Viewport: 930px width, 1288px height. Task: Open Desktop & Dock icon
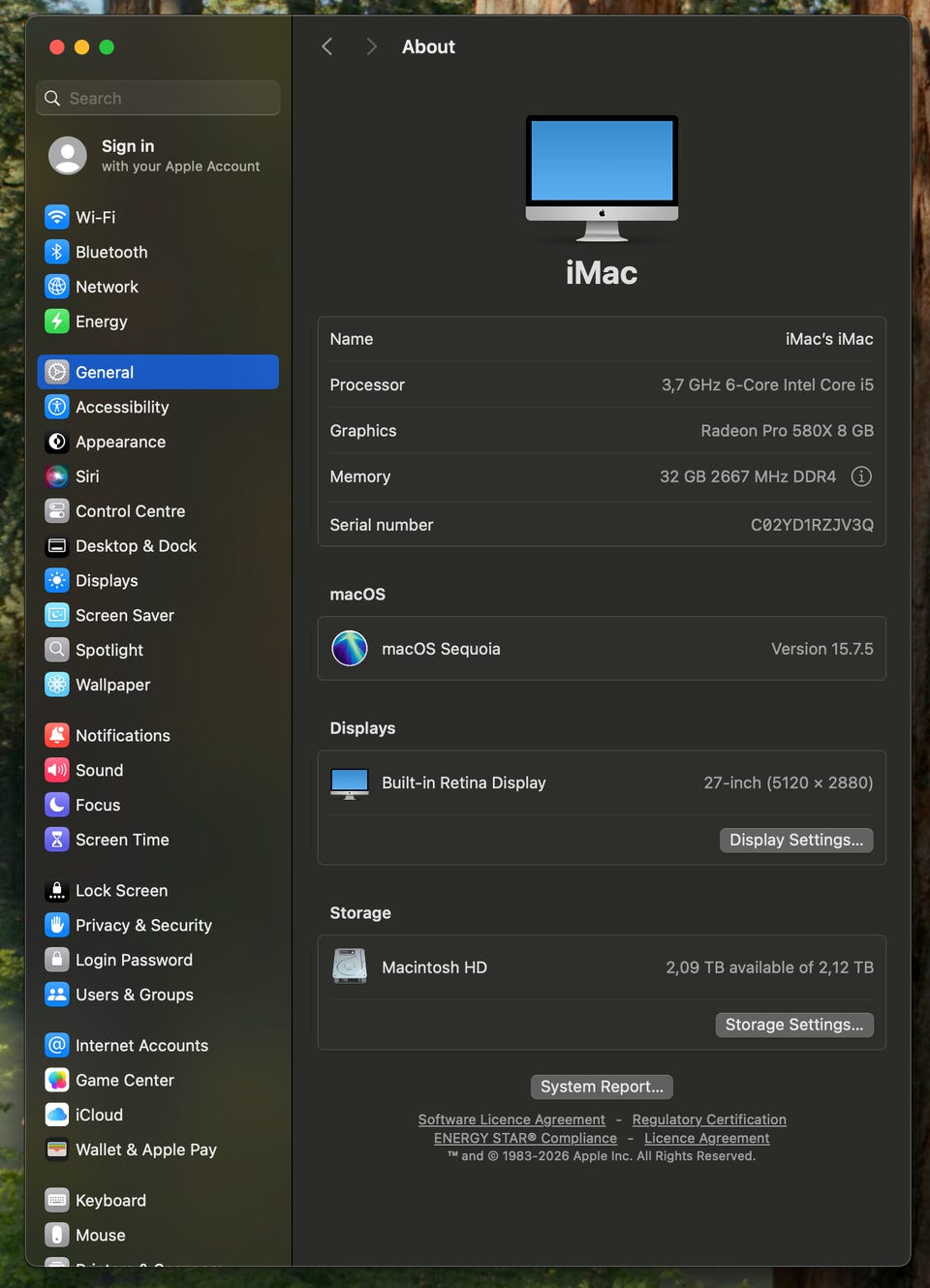(x=57, y=546)
